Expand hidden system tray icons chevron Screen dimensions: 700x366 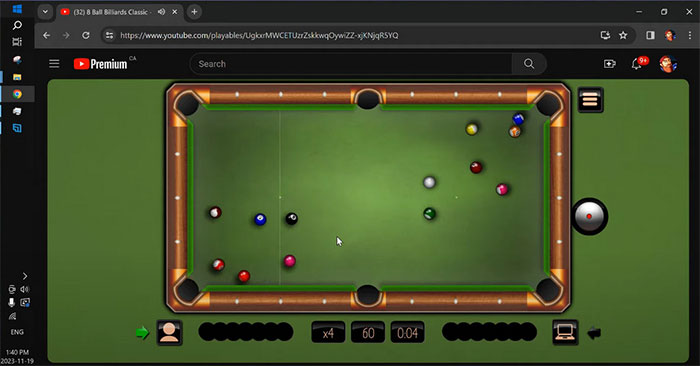pyautogui.click(x=25, y=276)
